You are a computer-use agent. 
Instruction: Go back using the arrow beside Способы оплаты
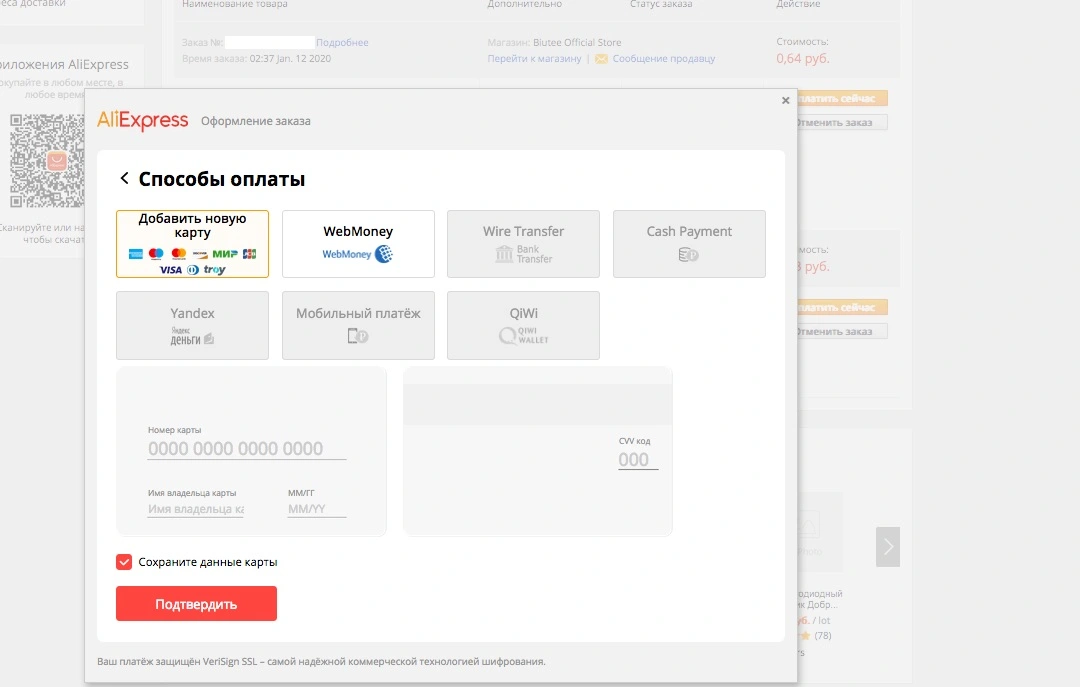click(x=125, y=178)
